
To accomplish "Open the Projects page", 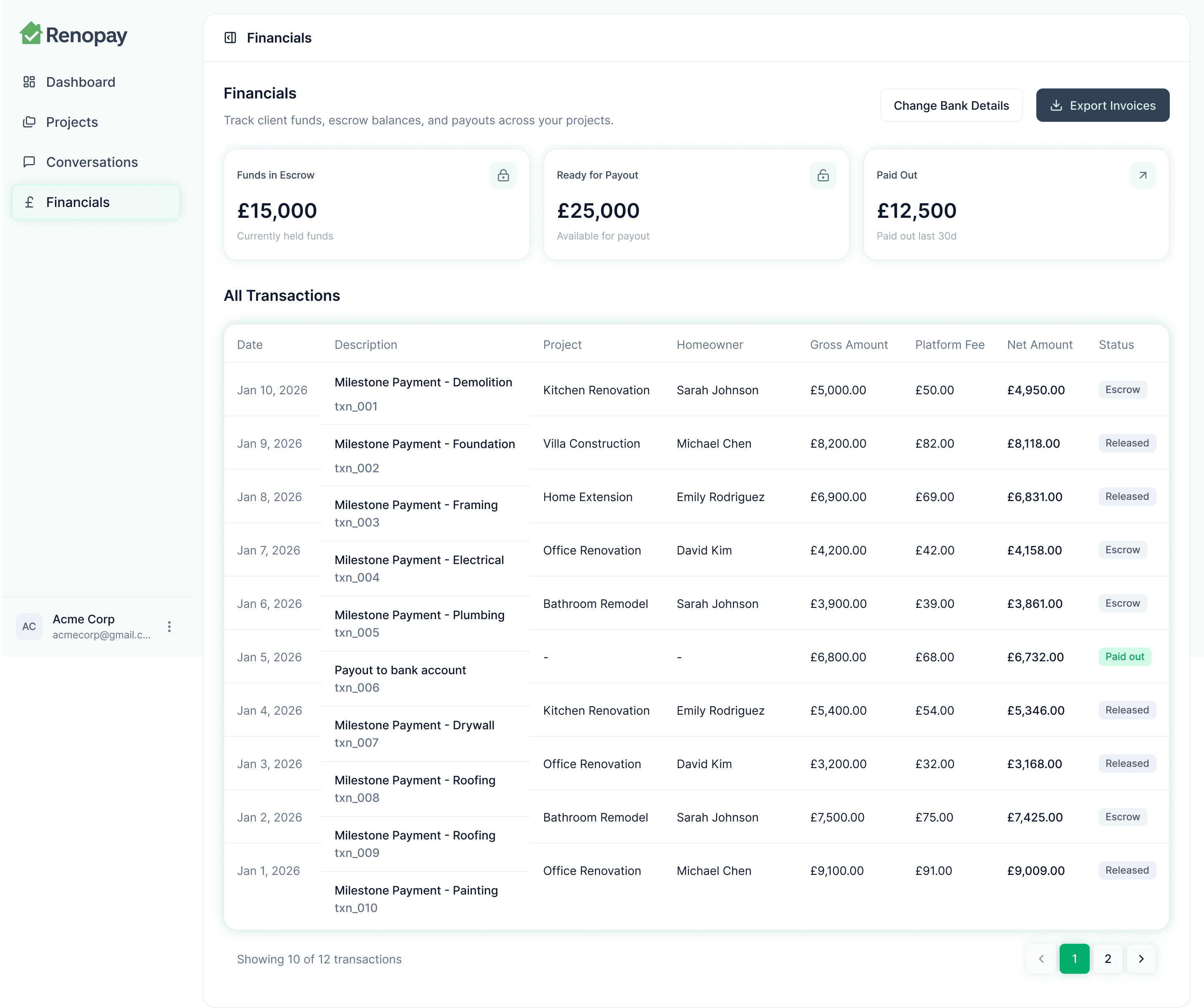I will [96, 122].
